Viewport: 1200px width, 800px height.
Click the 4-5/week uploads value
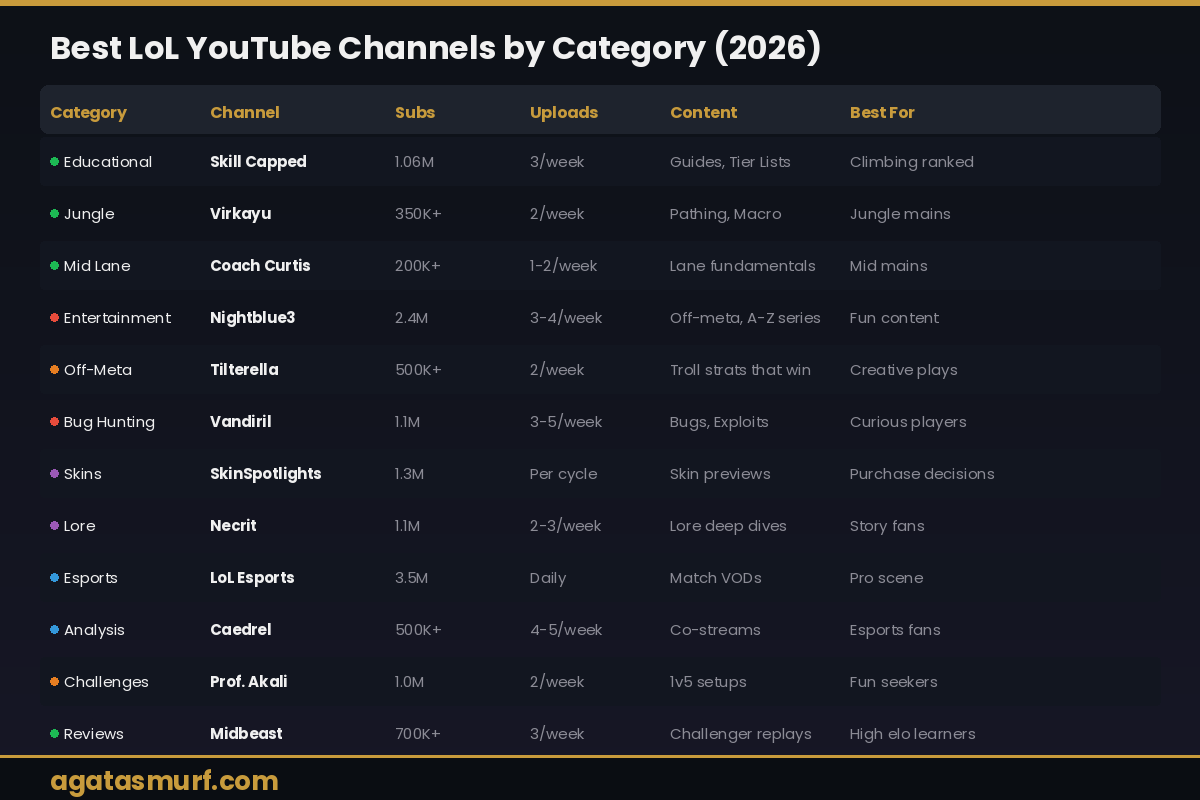pyautogui.click(x=566, y=630)
